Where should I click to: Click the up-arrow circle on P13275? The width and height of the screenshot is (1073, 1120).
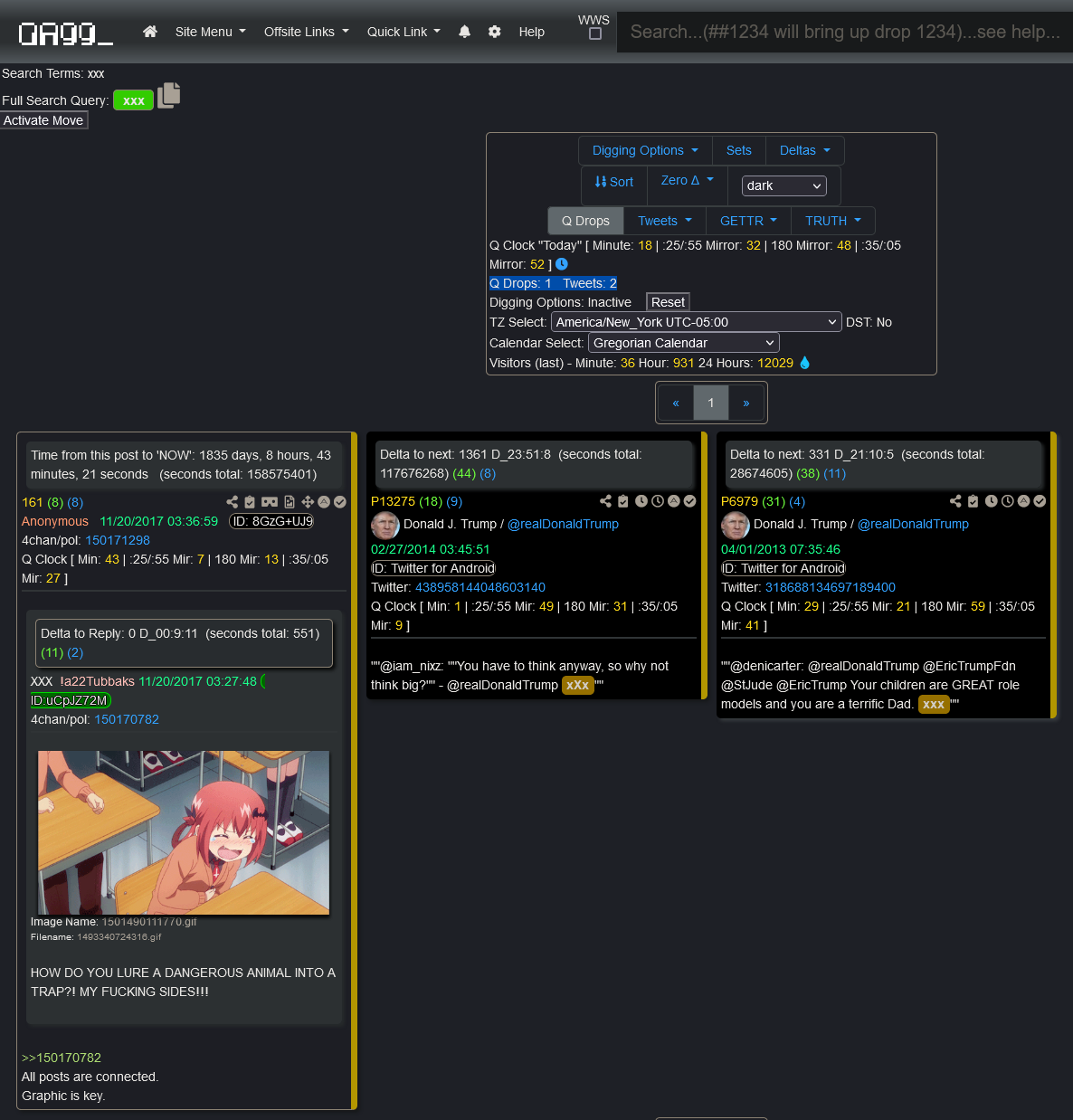tap(674, 501)
